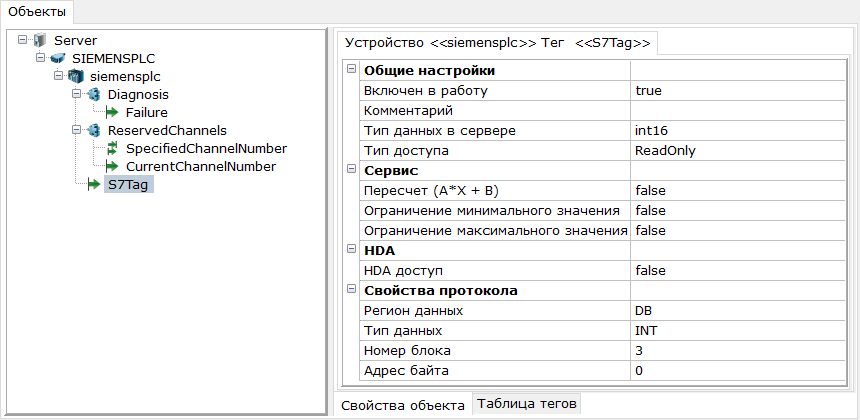Click the HDA доступ property name

[403, 271]
